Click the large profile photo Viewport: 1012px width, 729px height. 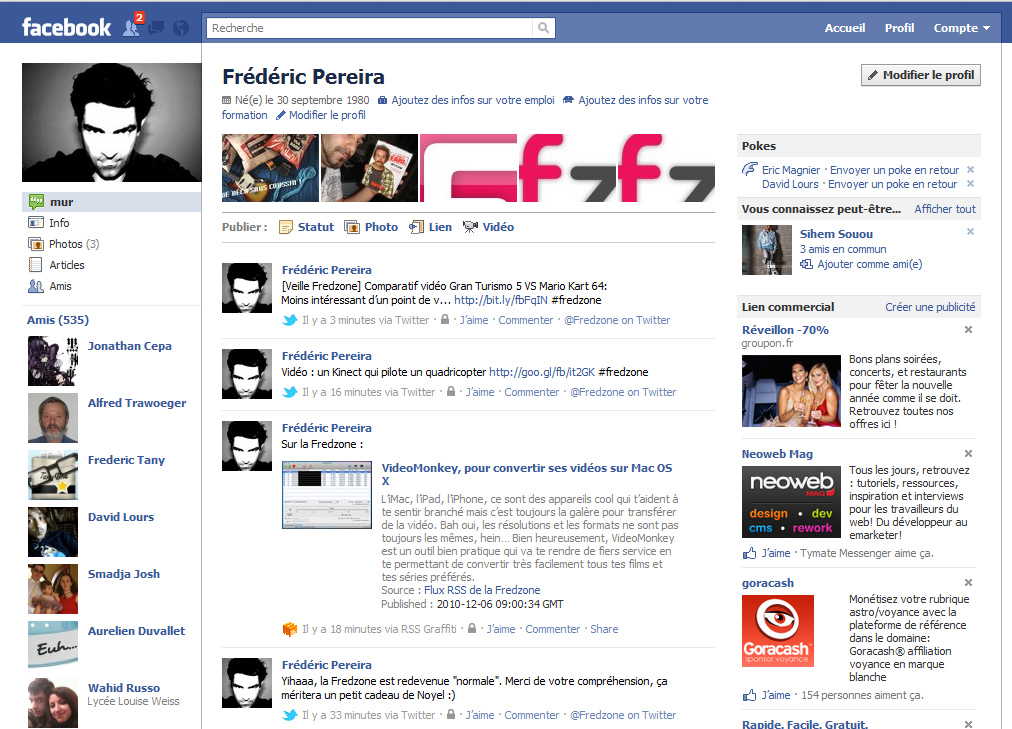coord(112,123)
